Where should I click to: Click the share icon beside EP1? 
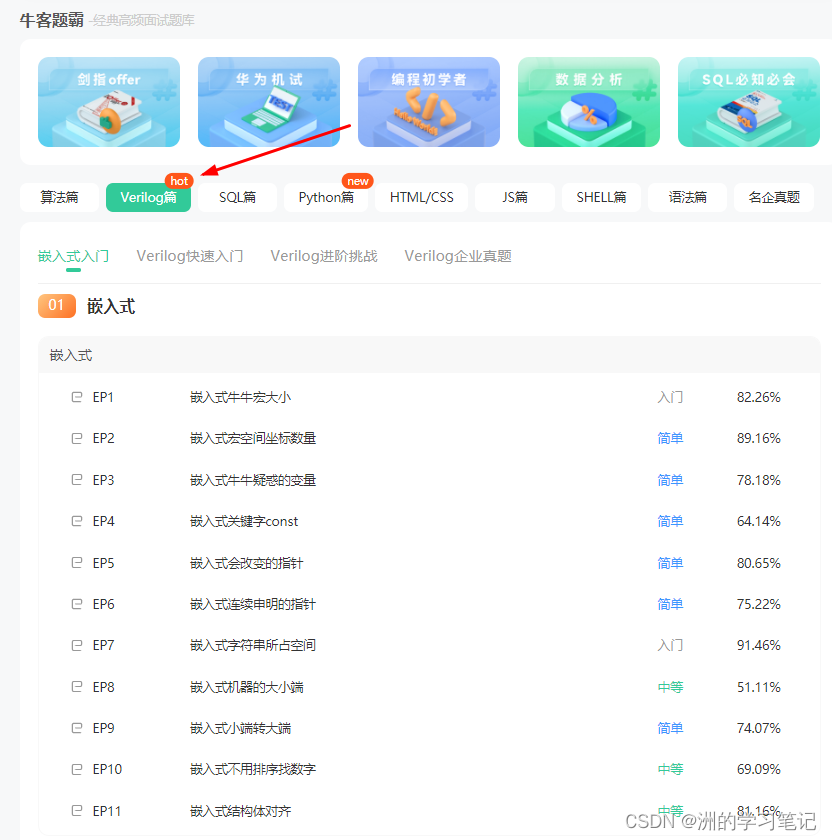point(75,396)
